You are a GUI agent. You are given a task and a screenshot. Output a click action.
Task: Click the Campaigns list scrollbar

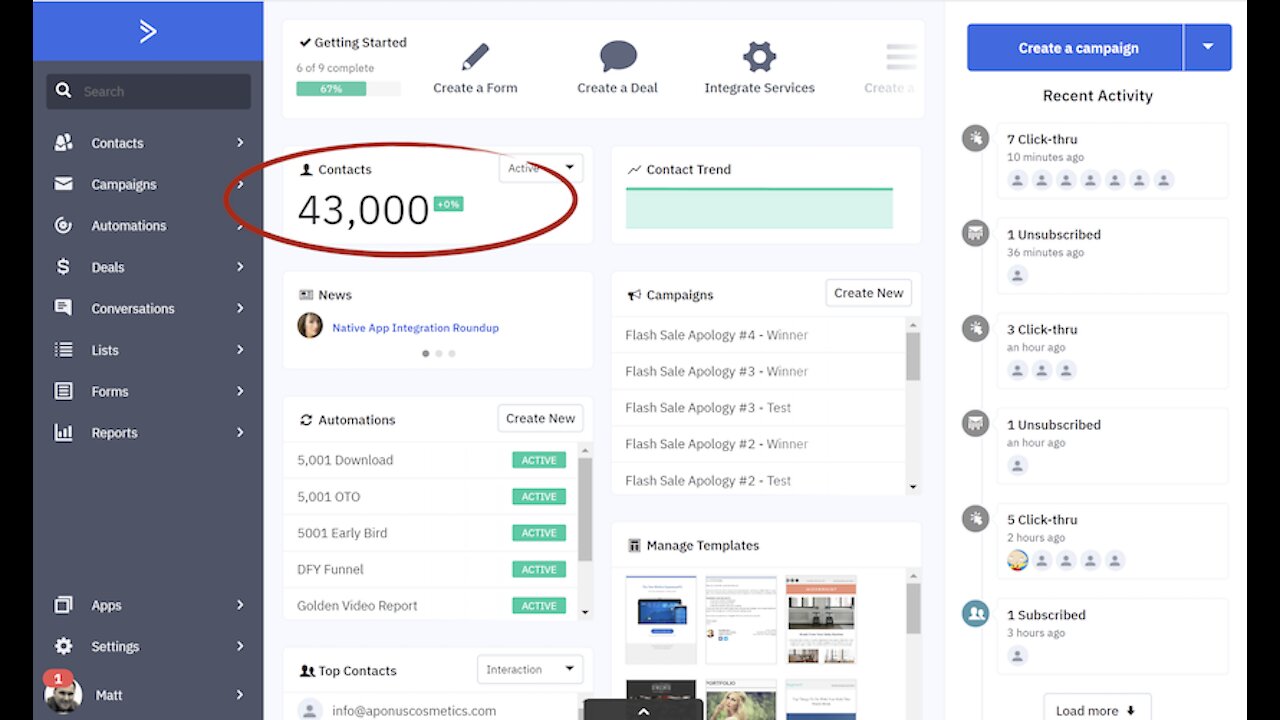pyautogui.click(x=913, y=357)
